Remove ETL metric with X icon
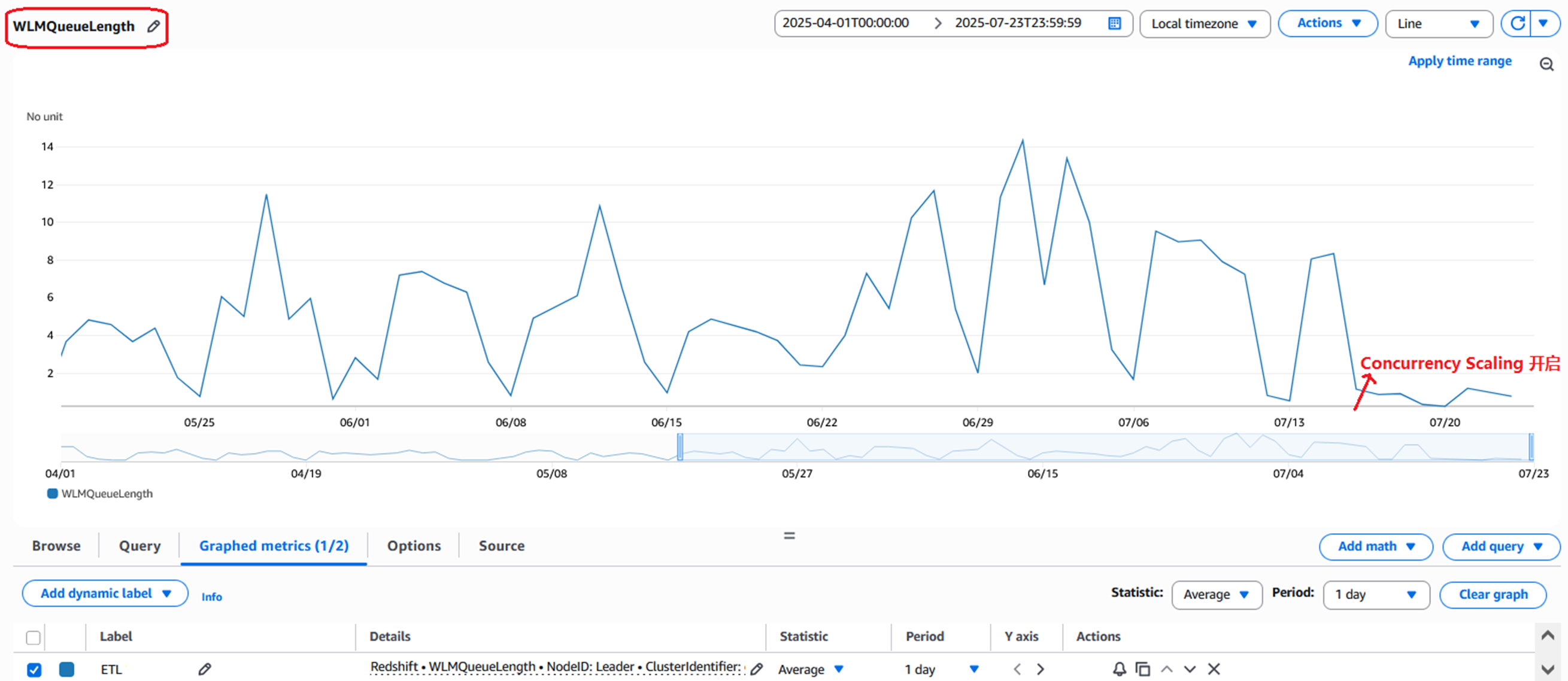Screen dimensions: 1568x681 coord(1214,669)
